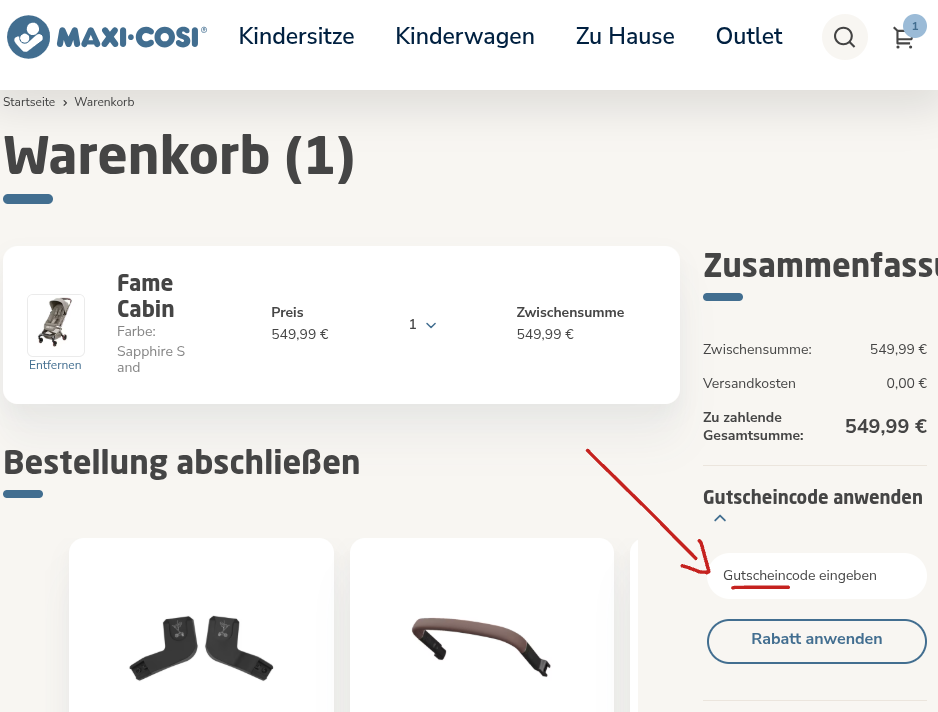
Task: Collapse the Gutscheincode anwenden section
Action: (x=720, y=518)
